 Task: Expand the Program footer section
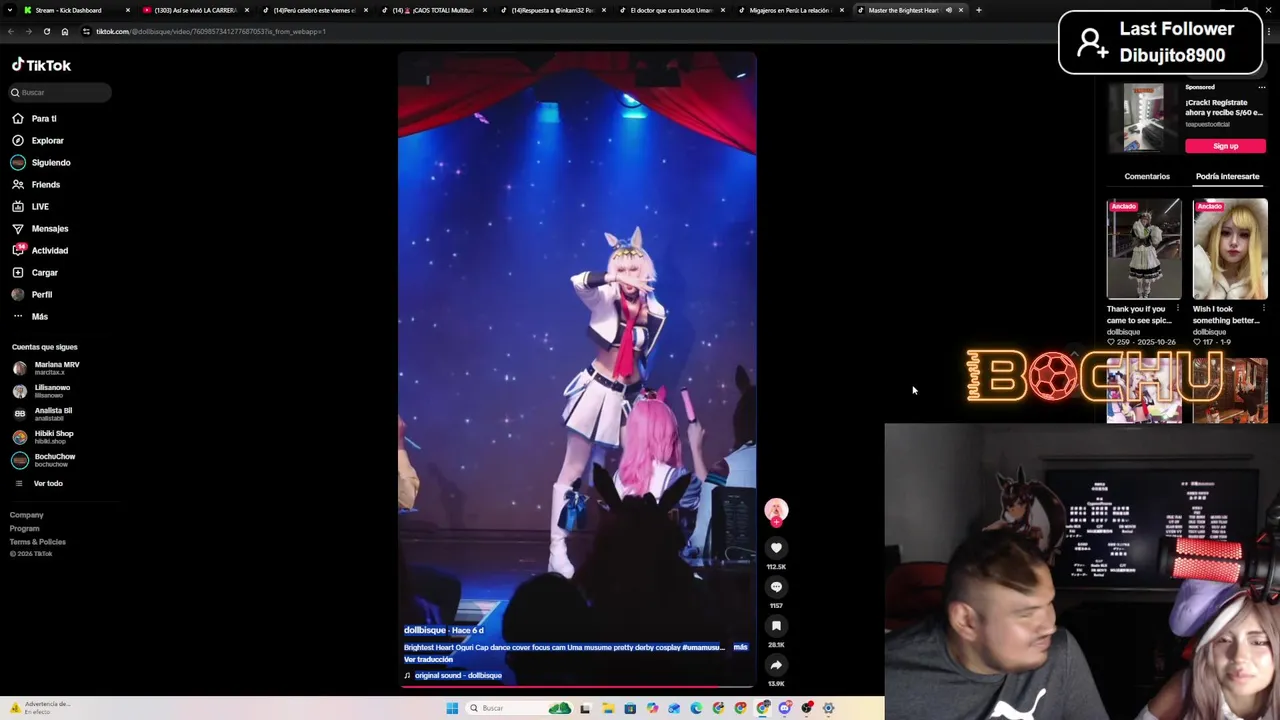point(25,528)
